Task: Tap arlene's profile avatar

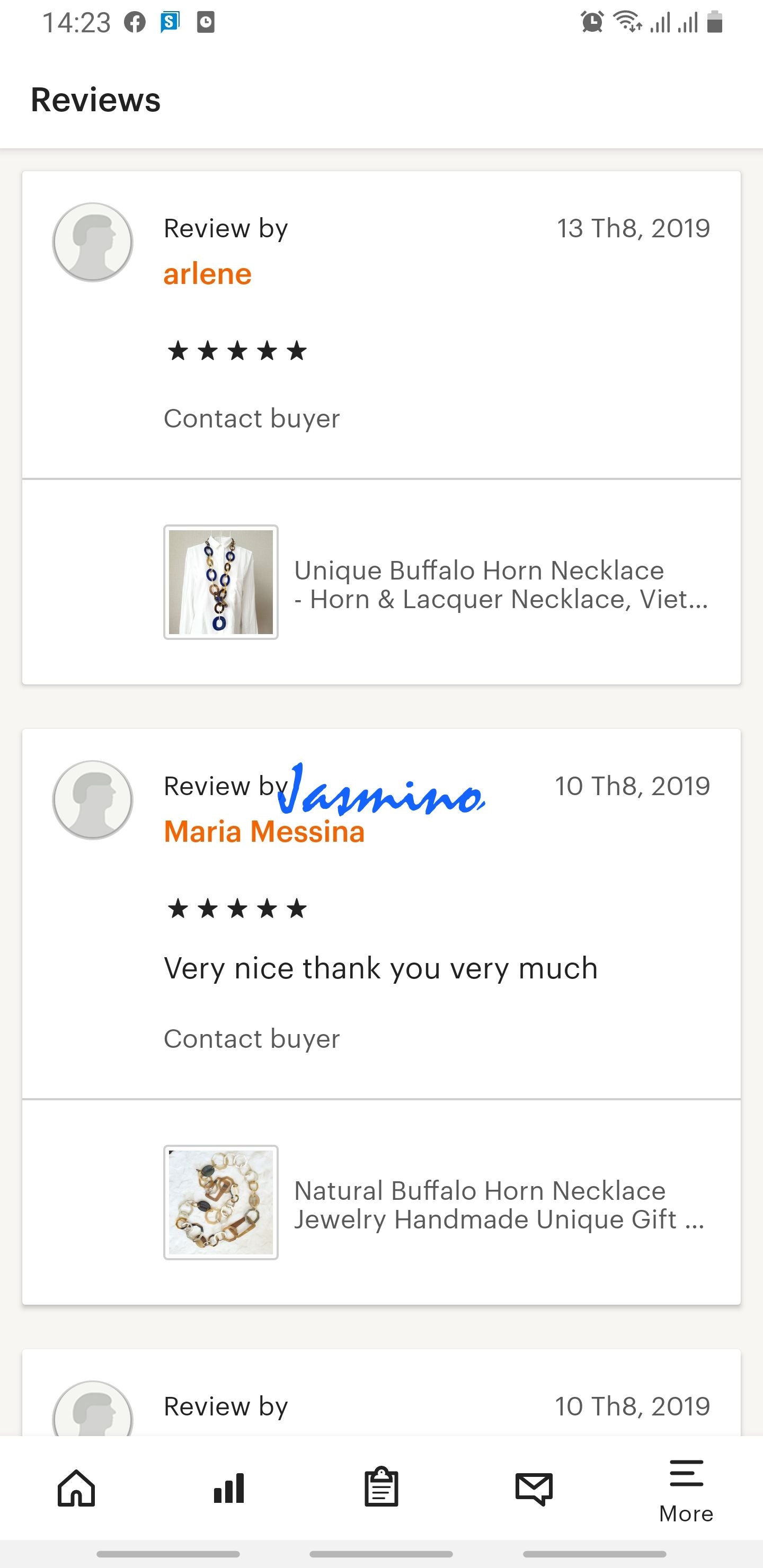Action: (93, 242)
